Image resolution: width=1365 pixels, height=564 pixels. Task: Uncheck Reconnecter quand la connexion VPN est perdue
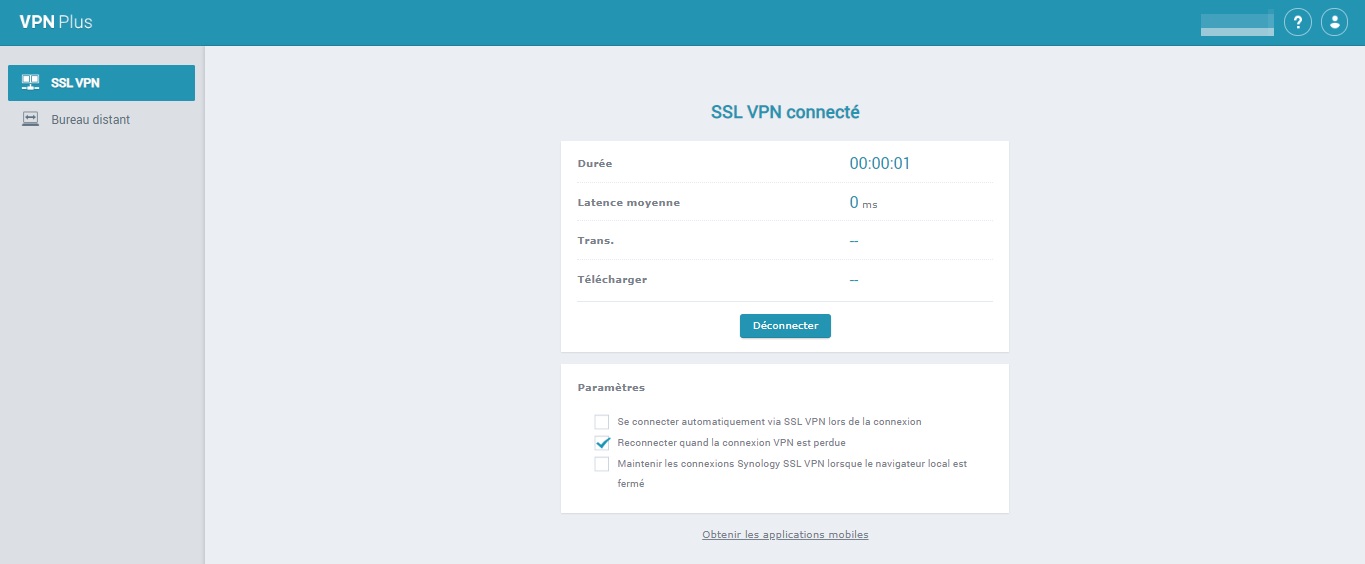[602, 443]
